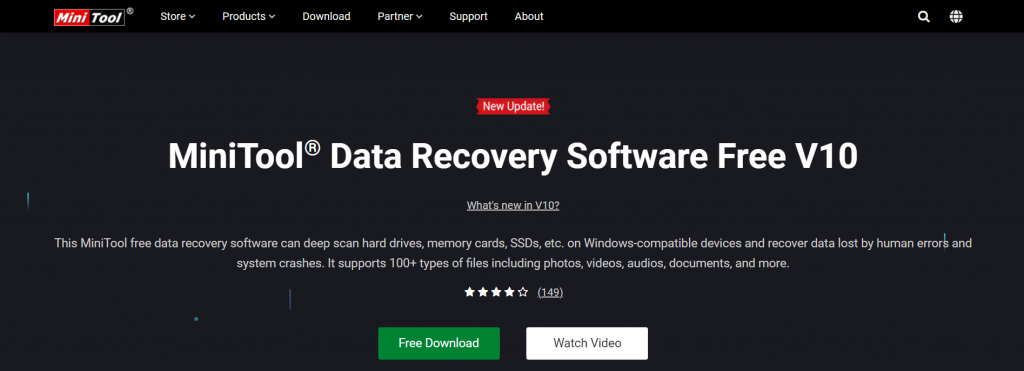Image resolution: width=1024 pixels, height=371 pixels.
Task: Open the Support page
Action: (x=468, y=16)
